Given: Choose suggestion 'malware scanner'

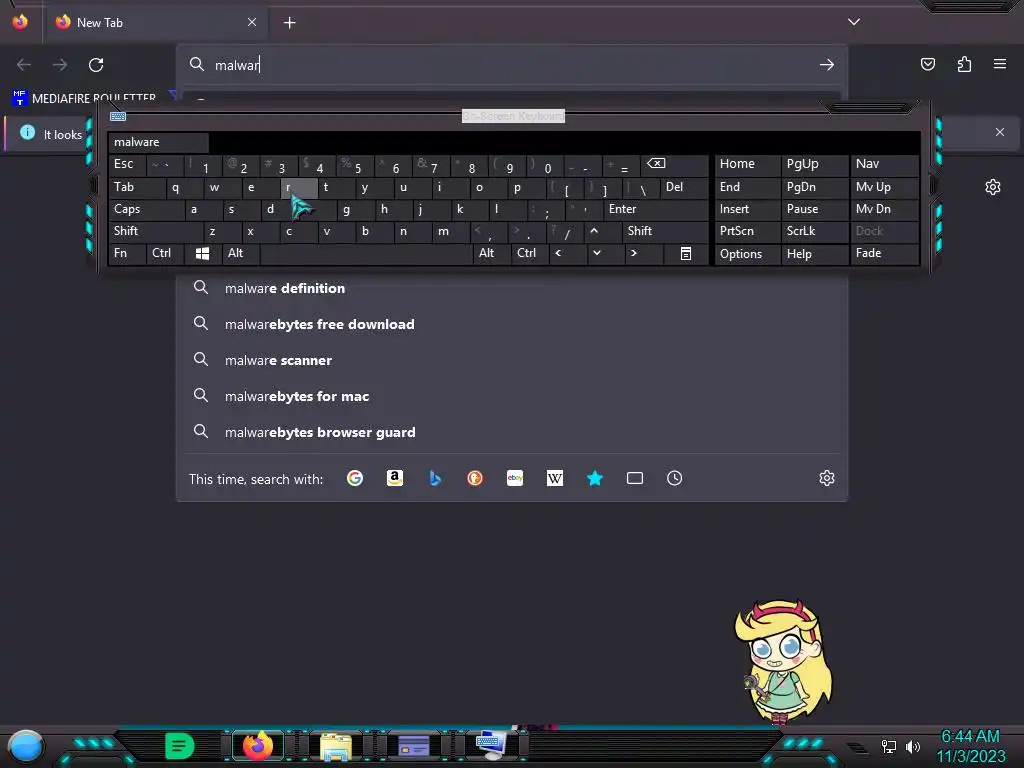Looking at the screenshot, I should point(512,360).
